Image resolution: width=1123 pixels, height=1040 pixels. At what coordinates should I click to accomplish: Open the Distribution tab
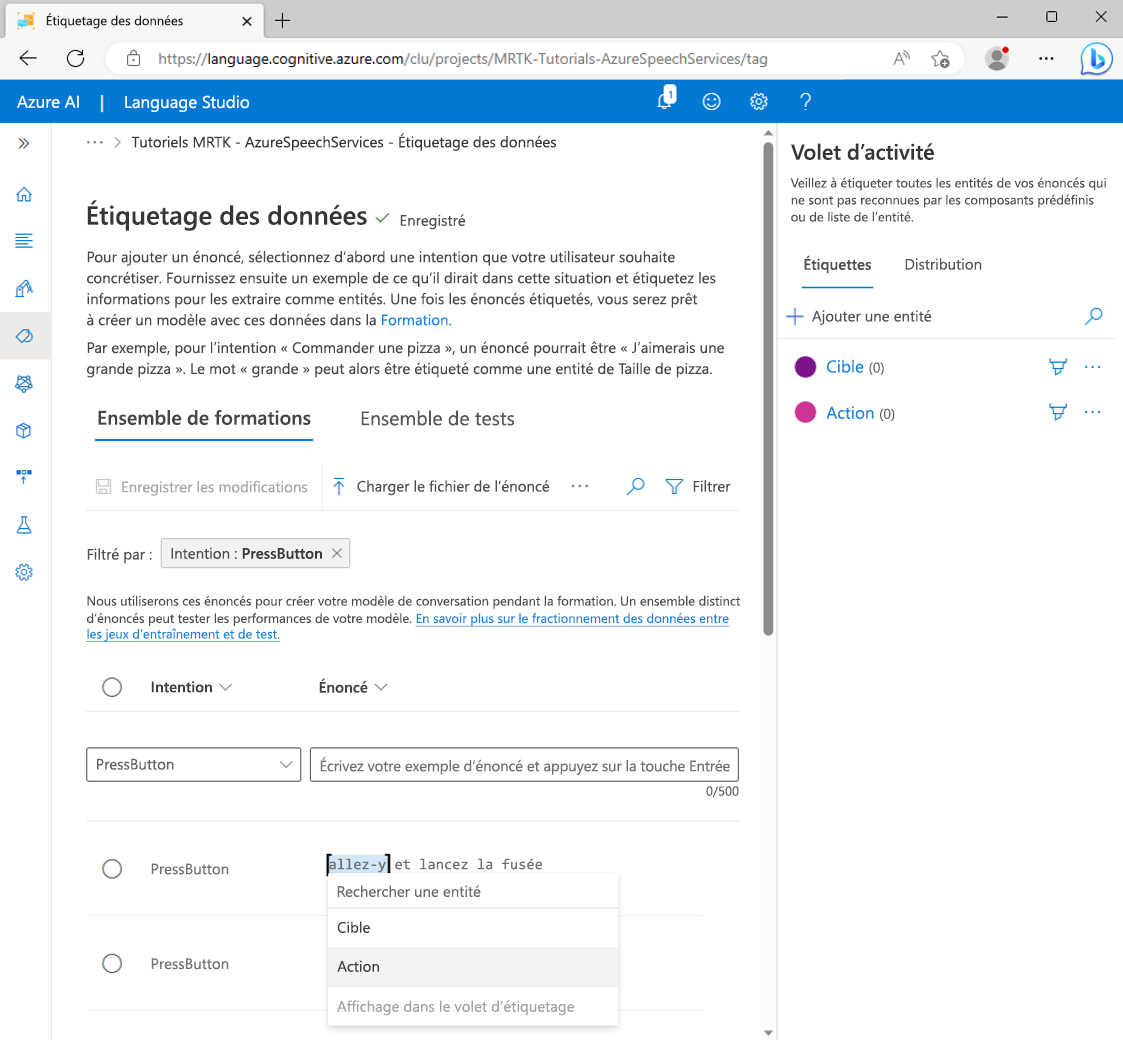[943, 264]
